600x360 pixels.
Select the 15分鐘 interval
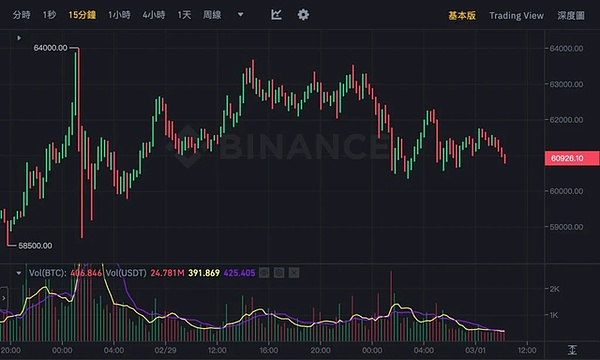click(82, 15)
